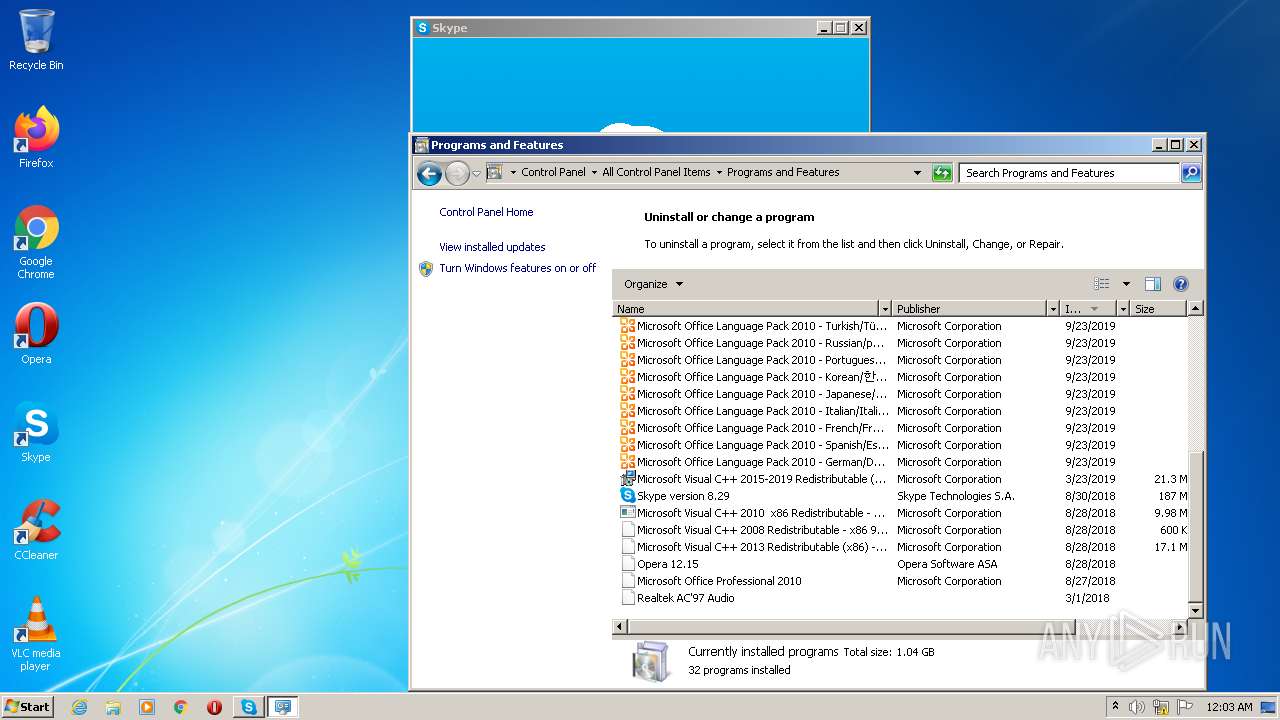The width and height of the screenshot is (1280, 720).
Task: Open Firefox desktop shortcut
Action: coord(36,137)
